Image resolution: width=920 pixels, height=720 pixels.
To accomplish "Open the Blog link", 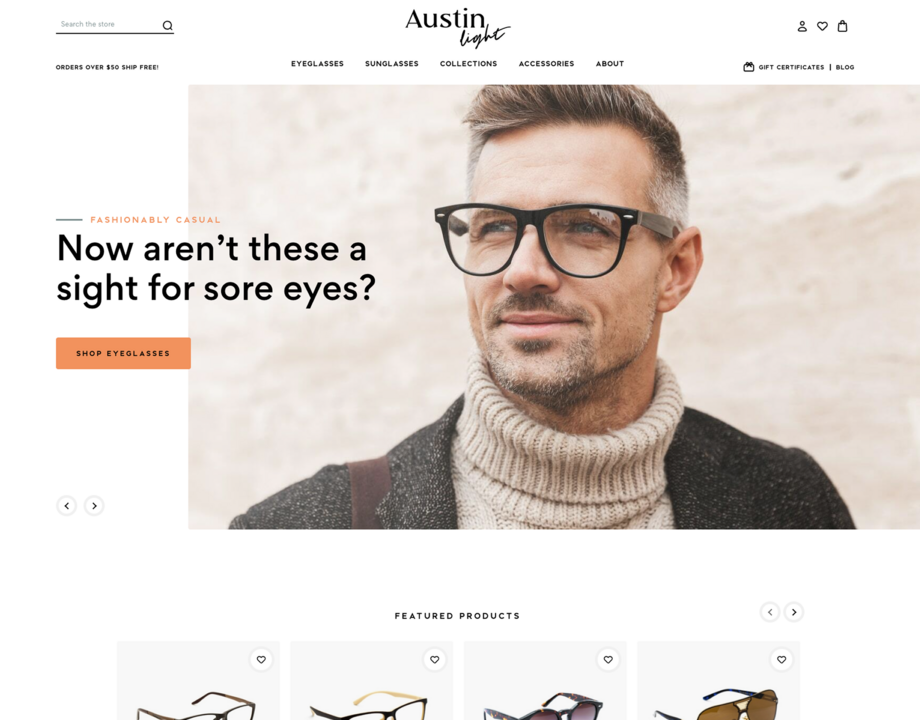I will tap(845, 67).
